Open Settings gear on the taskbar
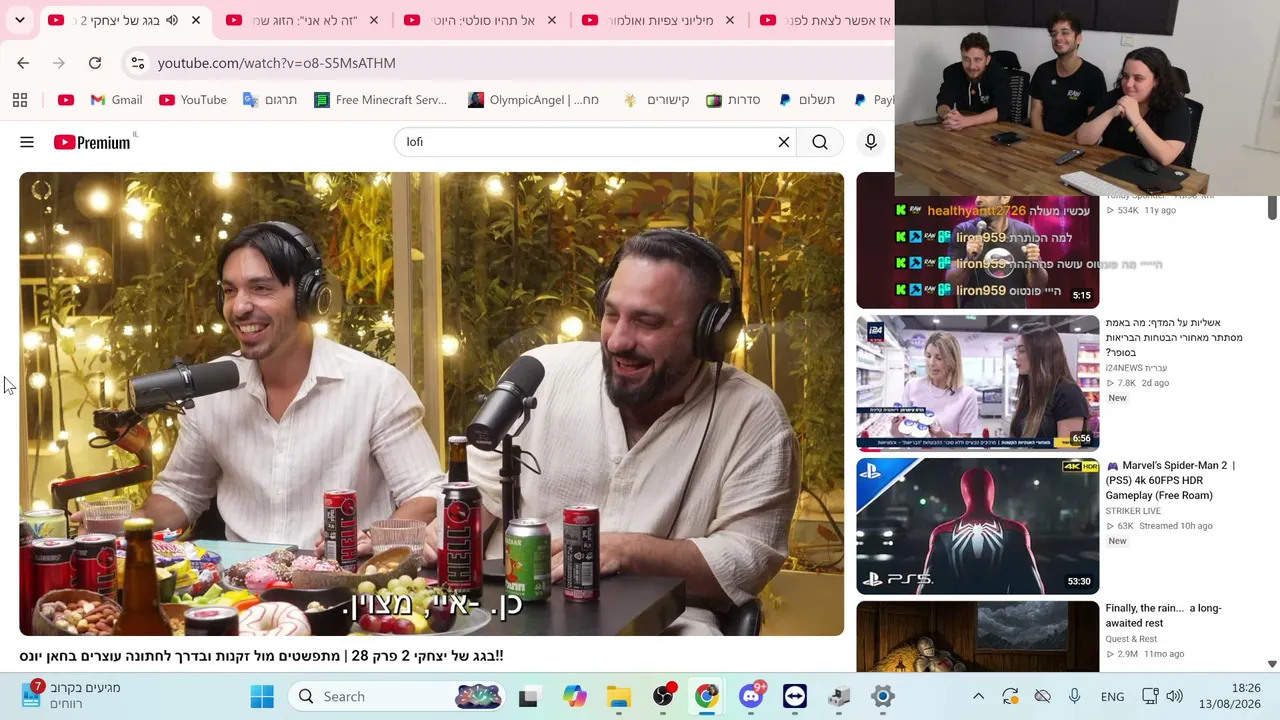Image resolution: width=1280 pixels, height=720 pixels. [x=883, y=696]
